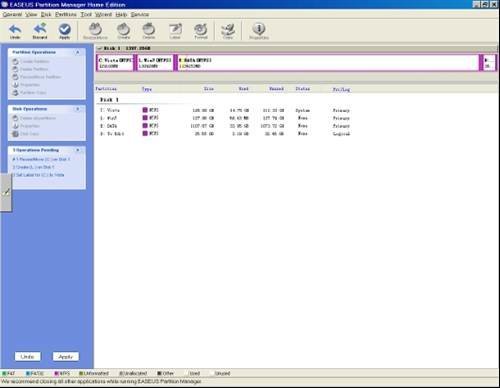Open the General menu

[x=12, y=15]
